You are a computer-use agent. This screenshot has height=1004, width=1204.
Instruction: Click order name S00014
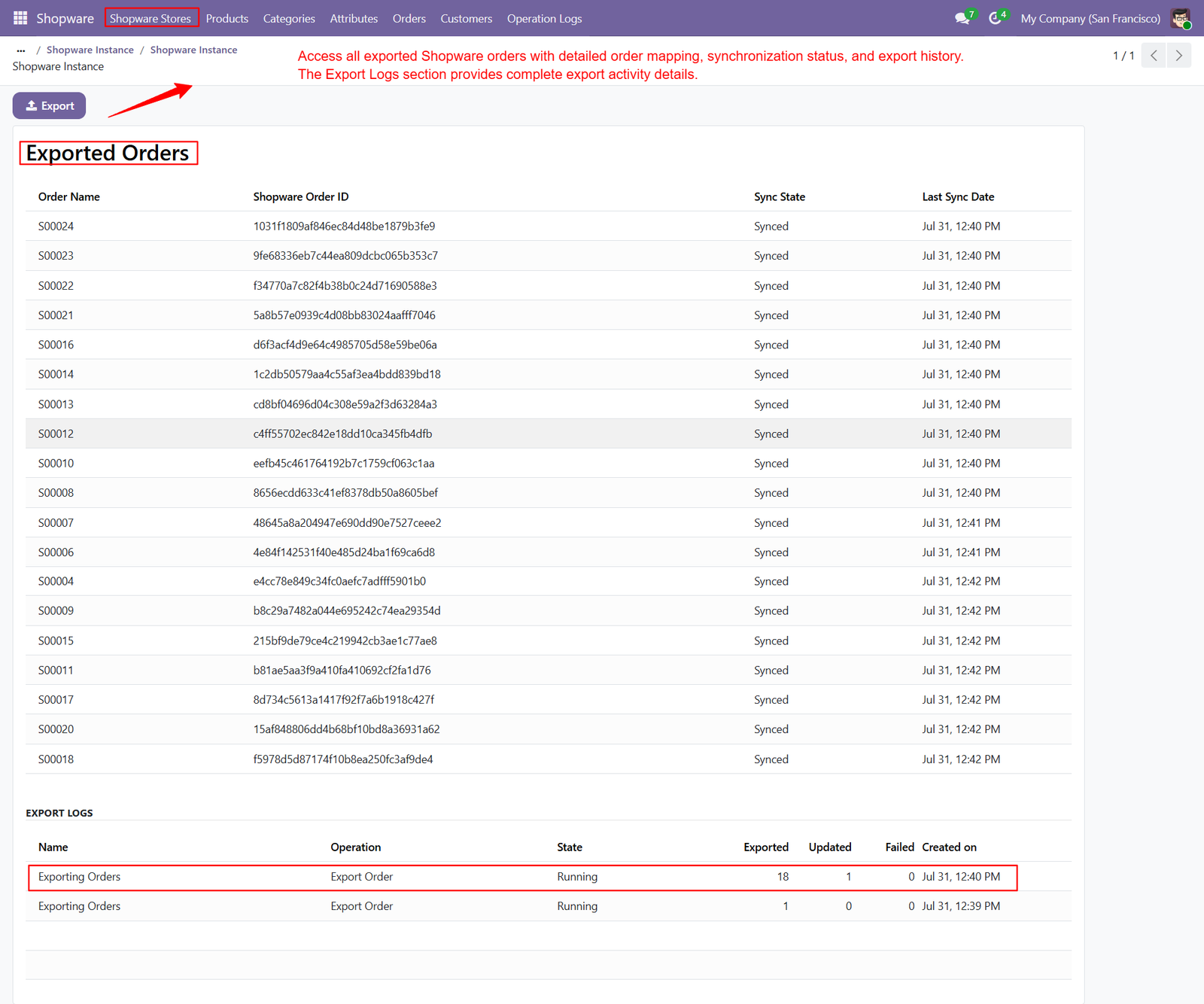pyautogui.click(x=56, y=374)
